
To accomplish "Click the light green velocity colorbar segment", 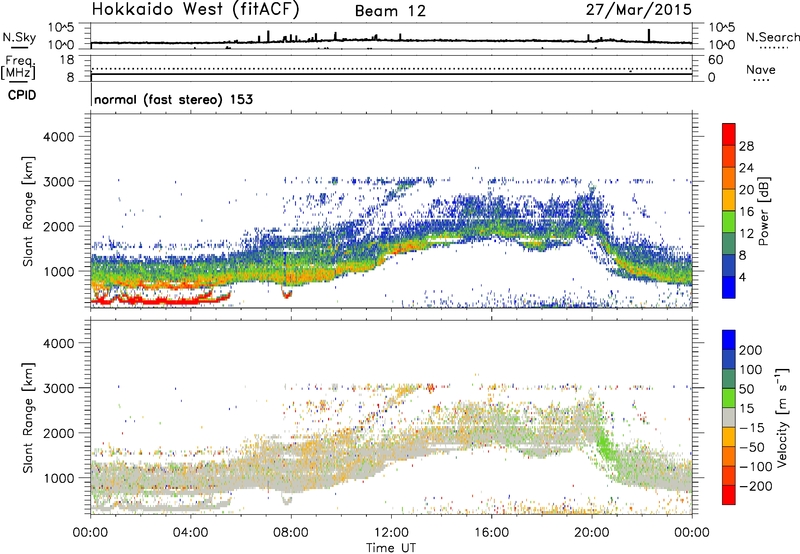I will [729, 398].
